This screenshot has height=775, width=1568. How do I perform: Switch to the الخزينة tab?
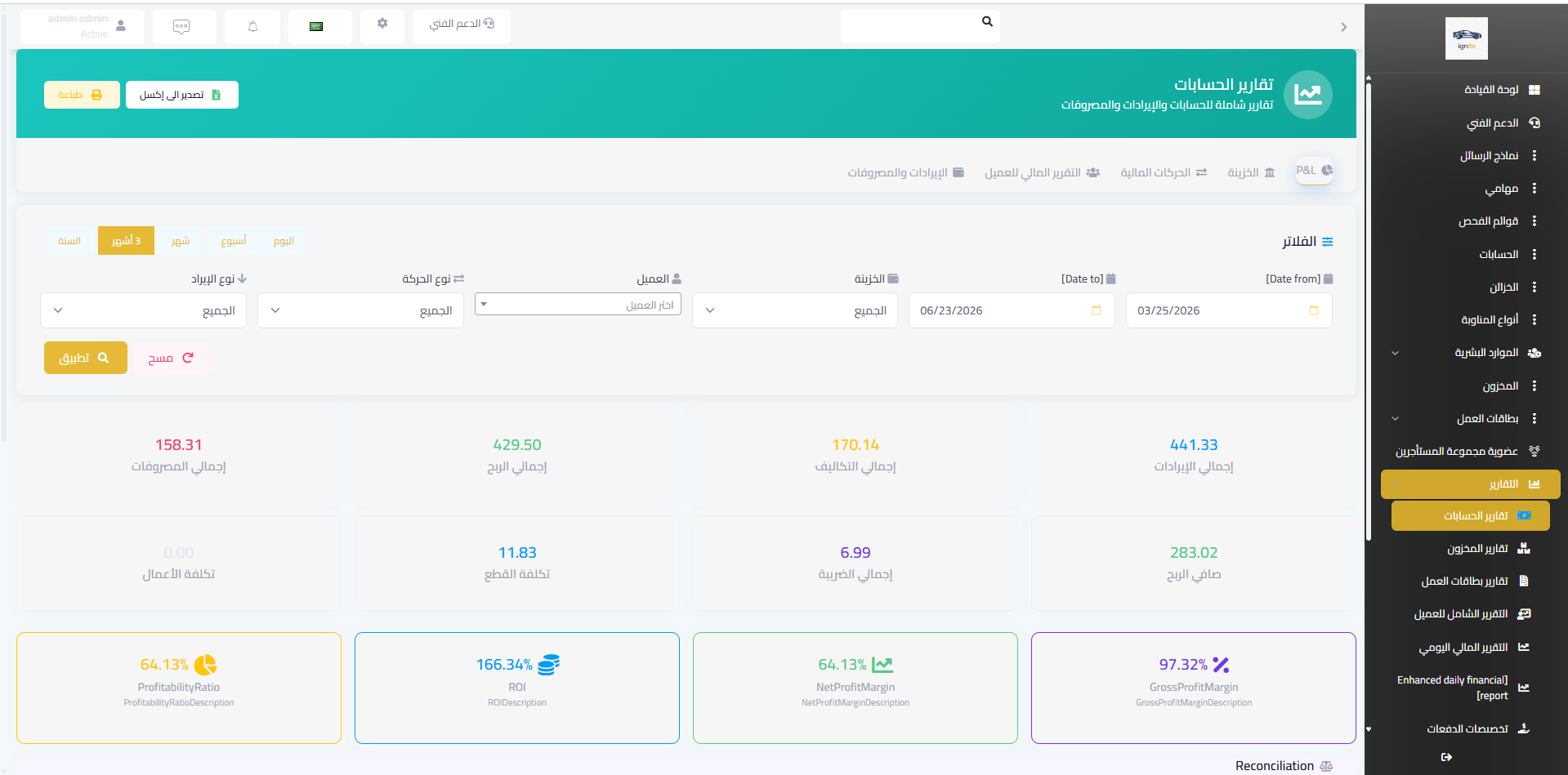(1251, 172)
